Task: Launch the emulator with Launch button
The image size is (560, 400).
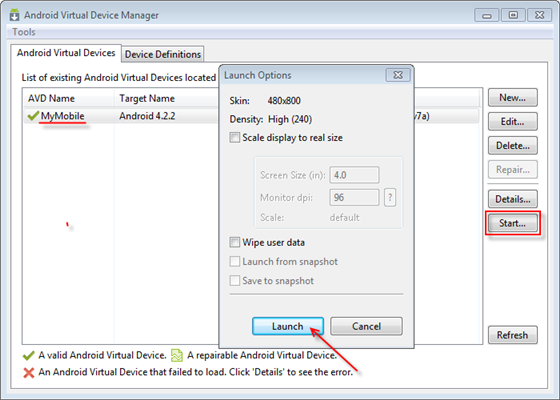Action: click(x=288, y=326)
